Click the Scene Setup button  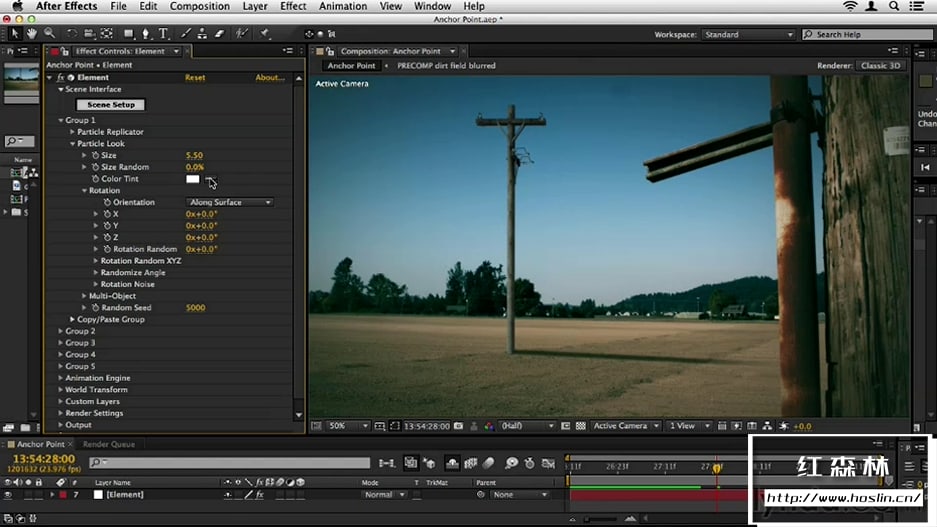click(x=111, y=105)
